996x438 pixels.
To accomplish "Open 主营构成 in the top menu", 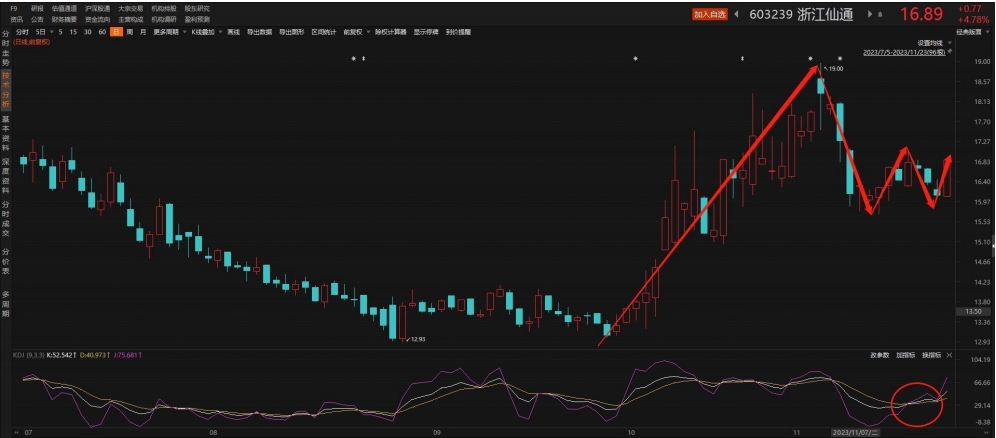I will click(130, 20).
